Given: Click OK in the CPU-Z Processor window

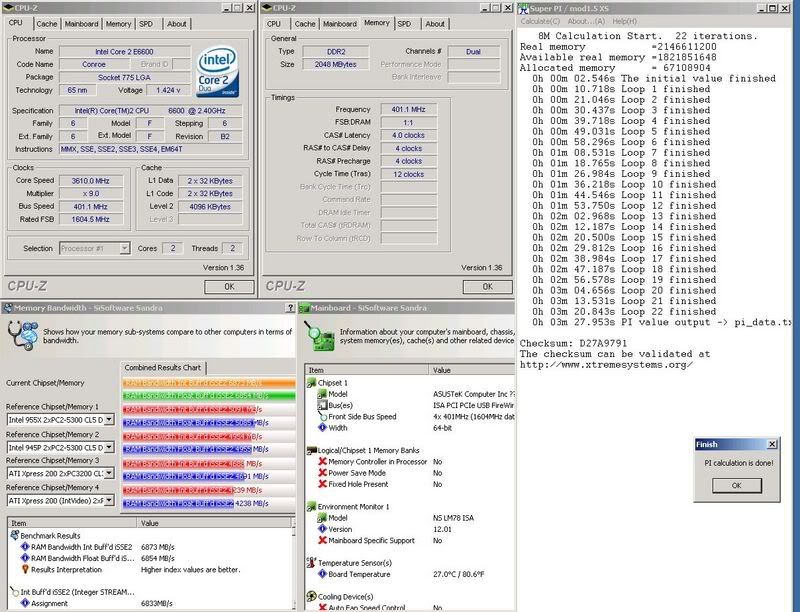Looking at the screenshot, I should pyautogui.click(x=229, y=287).
